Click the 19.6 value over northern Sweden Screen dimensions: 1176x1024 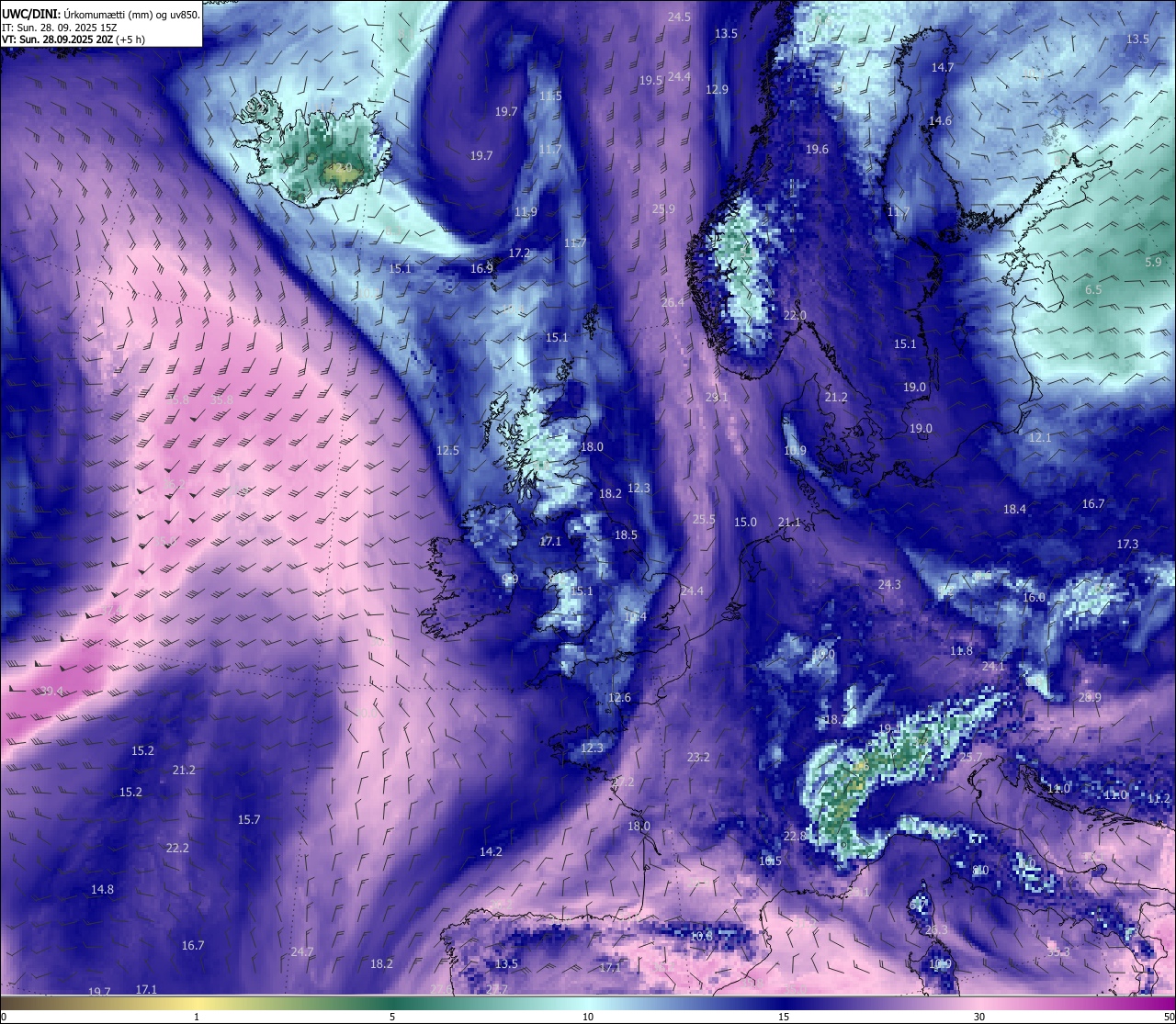pos(817,149)
